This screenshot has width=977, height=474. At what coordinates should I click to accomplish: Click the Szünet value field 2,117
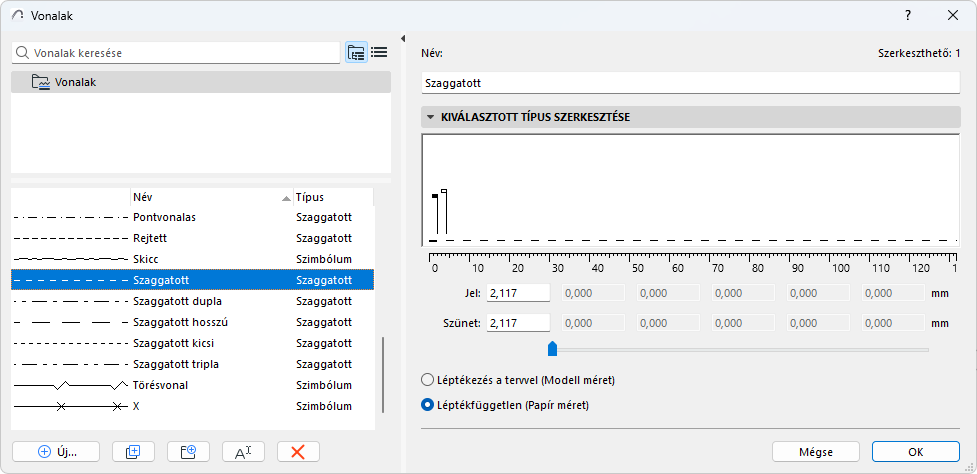coord(518,323)
